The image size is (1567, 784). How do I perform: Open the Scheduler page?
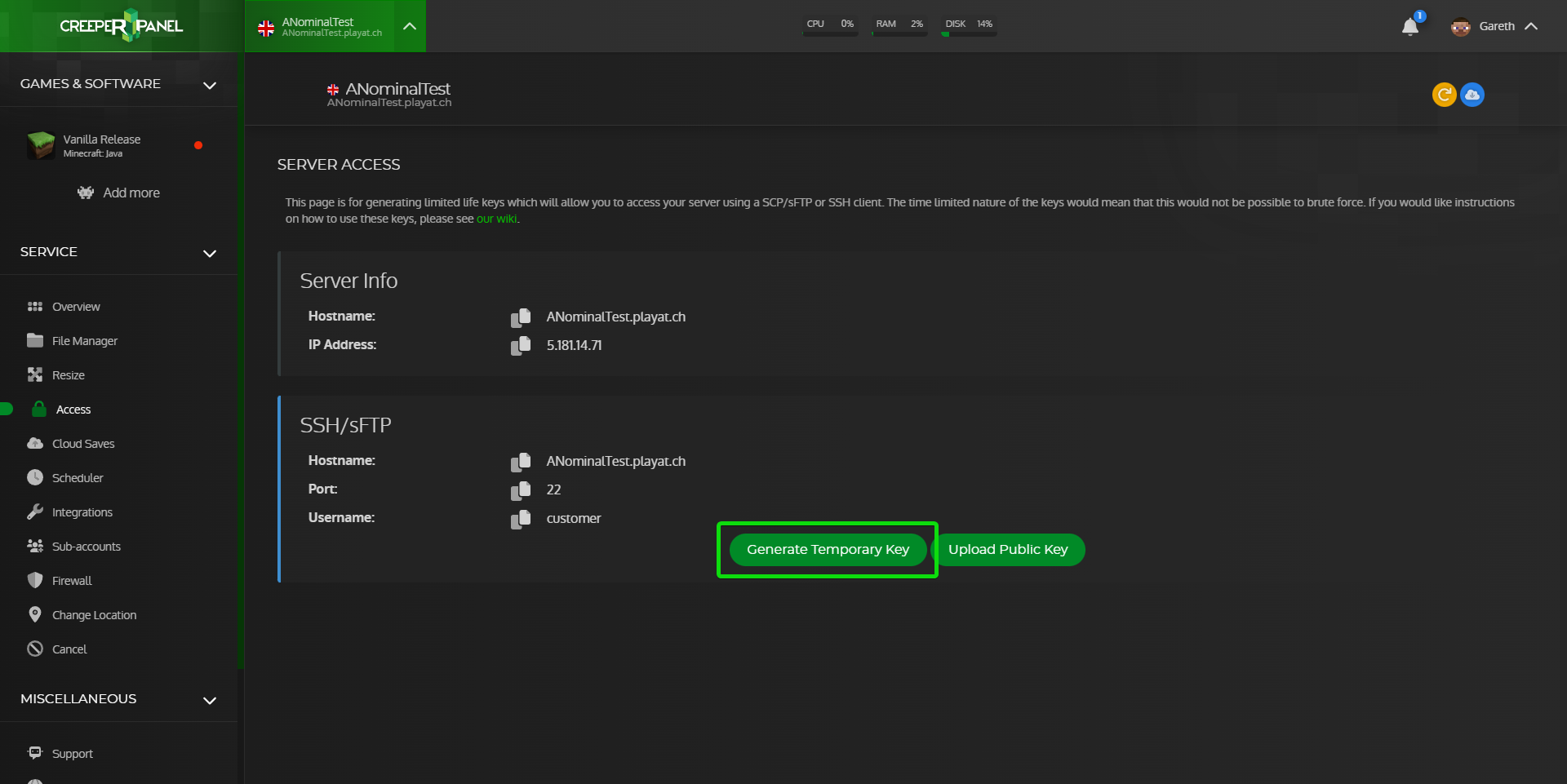tap(78, 478)
